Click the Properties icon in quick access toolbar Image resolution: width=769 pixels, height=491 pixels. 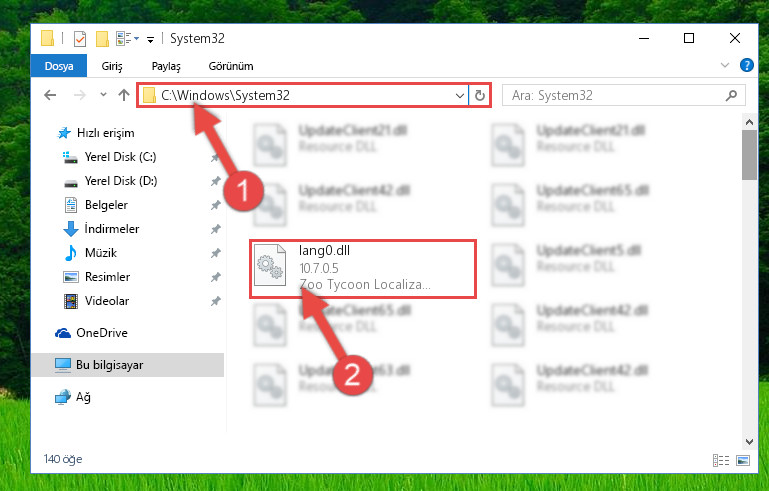[80, 38]
